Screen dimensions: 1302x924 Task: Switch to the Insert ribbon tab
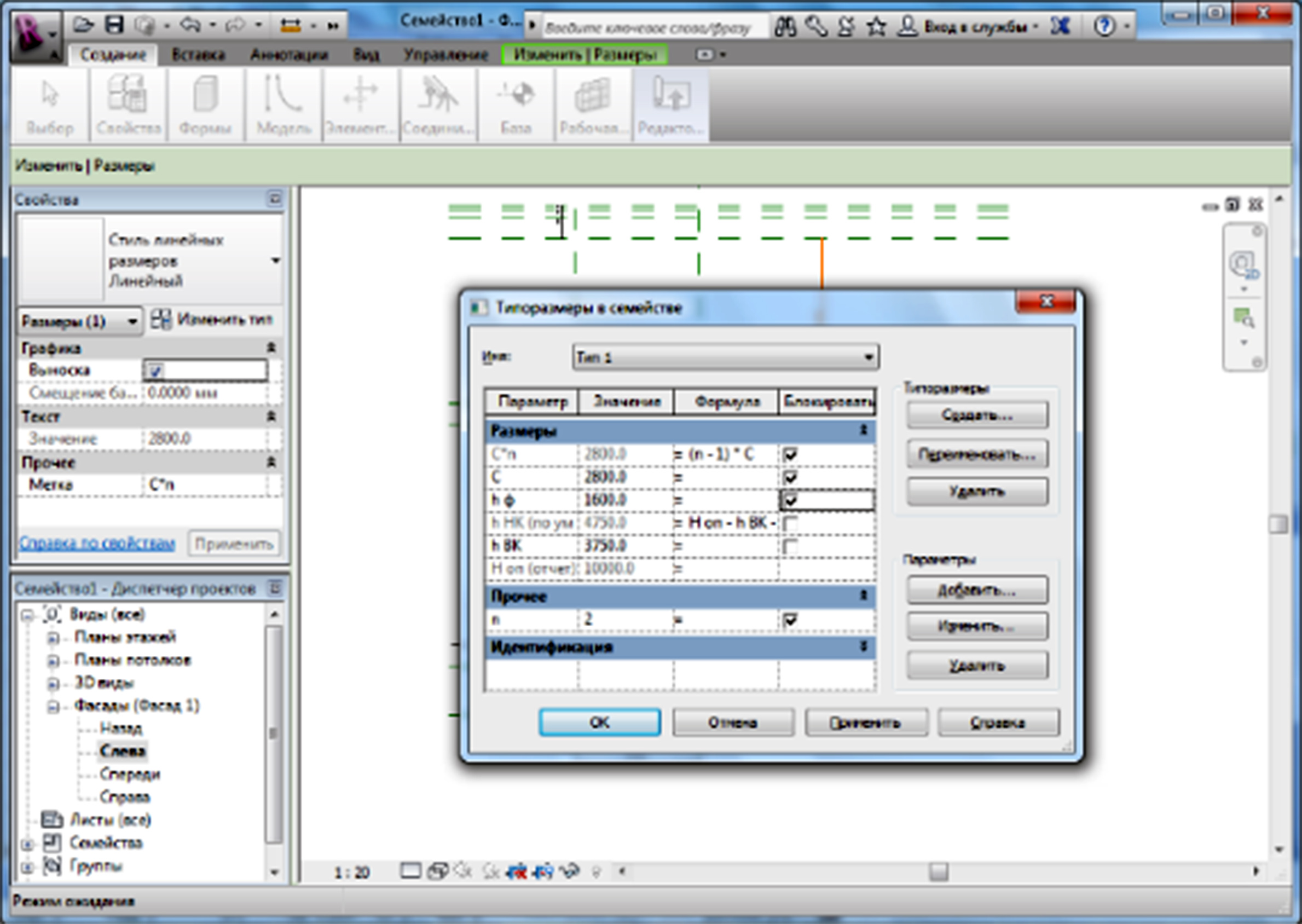(x=198, y=55)
